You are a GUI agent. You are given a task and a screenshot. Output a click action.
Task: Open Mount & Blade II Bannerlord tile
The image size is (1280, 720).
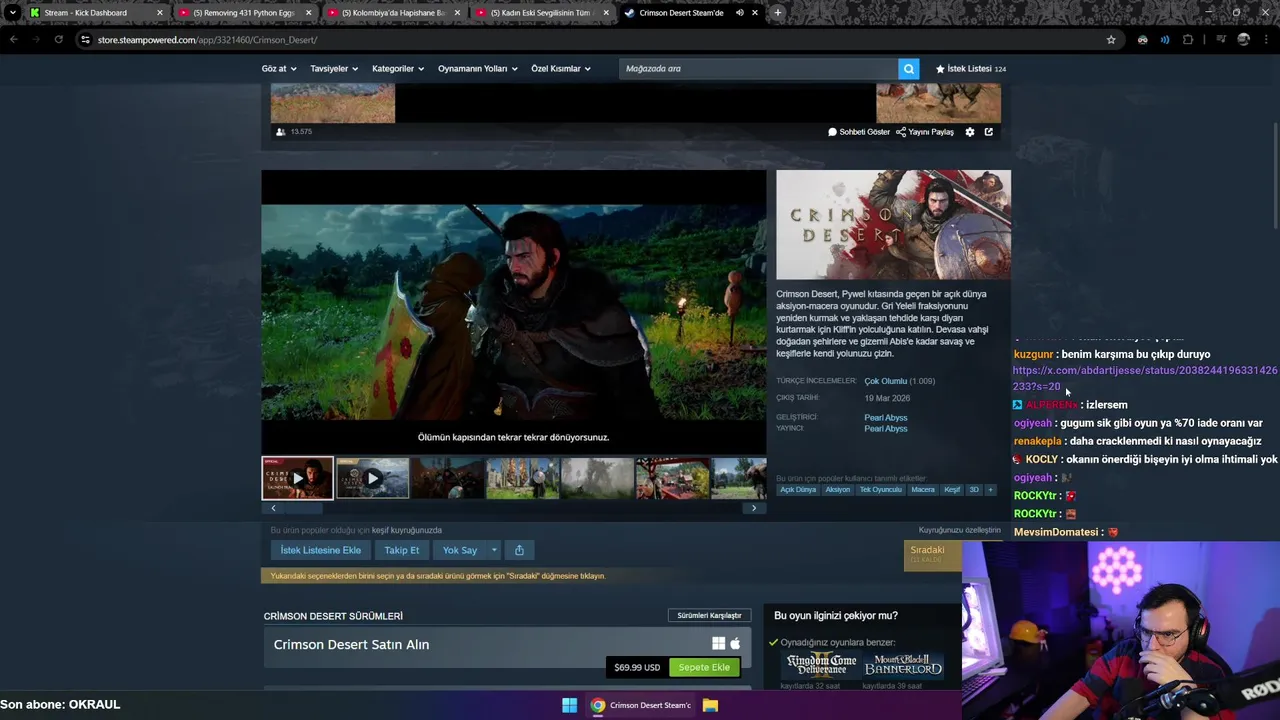903,665
